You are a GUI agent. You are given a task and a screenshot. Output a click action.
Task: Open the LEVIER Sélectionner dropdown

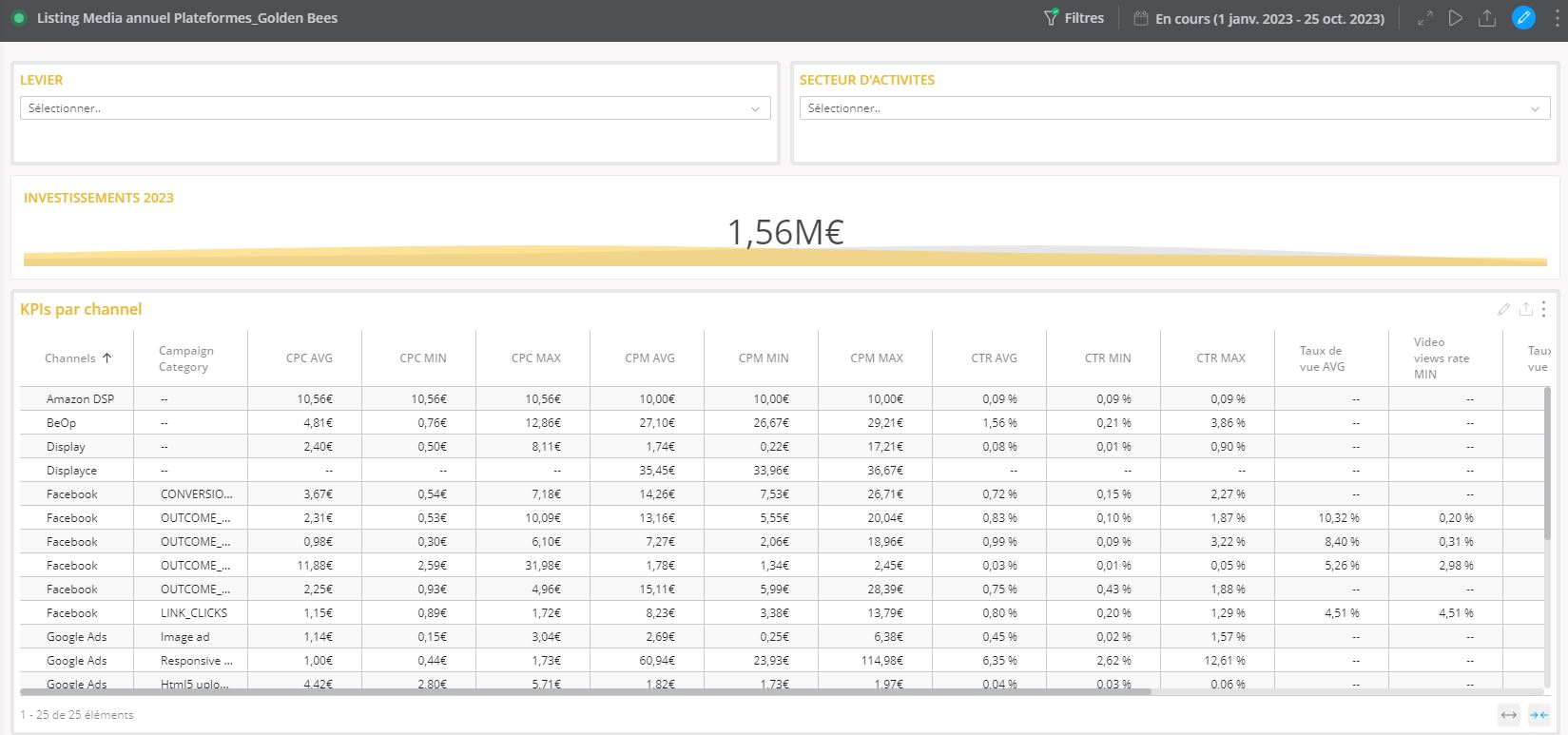[x=395, y=108]
